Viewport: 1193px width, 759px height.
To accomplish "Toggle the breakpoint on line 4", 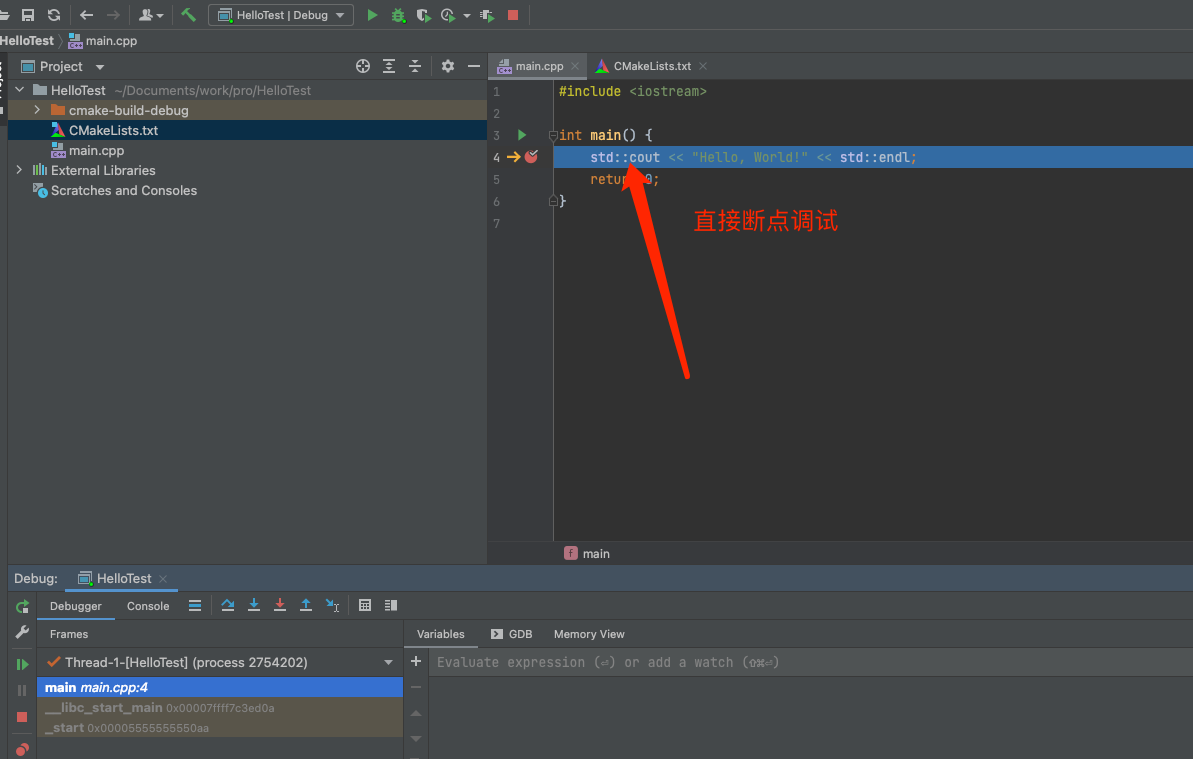I will coord(530,157).
